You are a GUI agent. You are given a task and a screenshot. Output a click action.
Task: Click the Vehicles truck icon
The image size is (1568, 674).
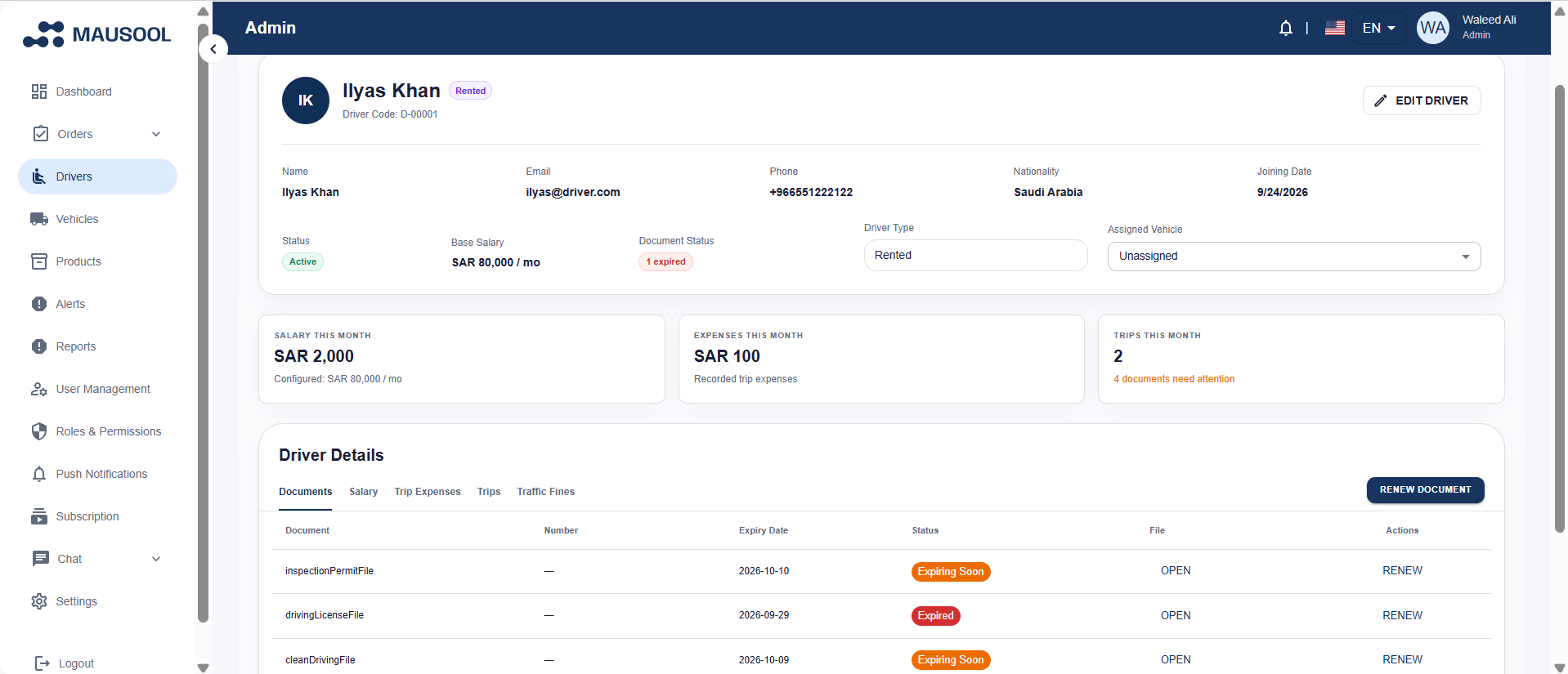point(39,219)
